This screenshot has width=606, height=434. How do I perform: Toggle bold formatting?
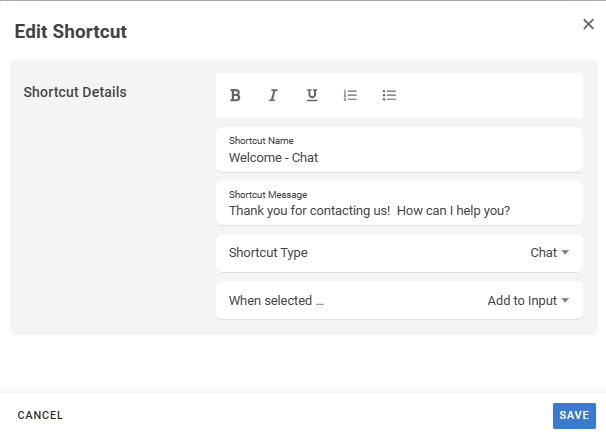pyautogui.click(x=235, y=95)
